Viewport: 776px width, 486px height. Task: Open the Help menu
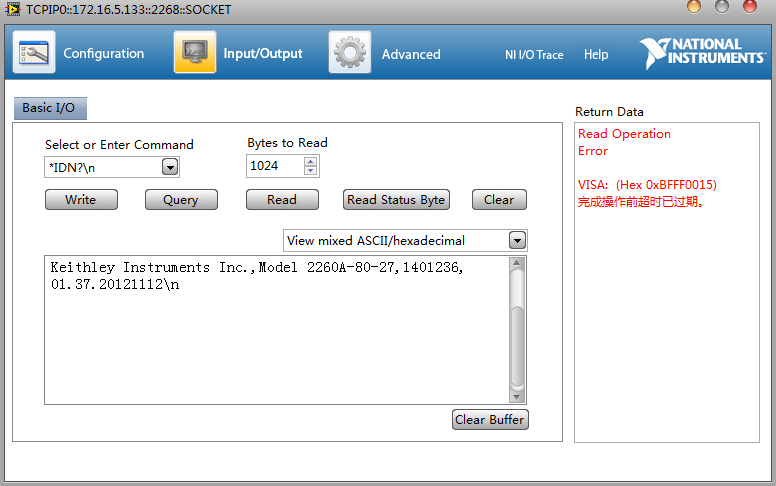596,54
